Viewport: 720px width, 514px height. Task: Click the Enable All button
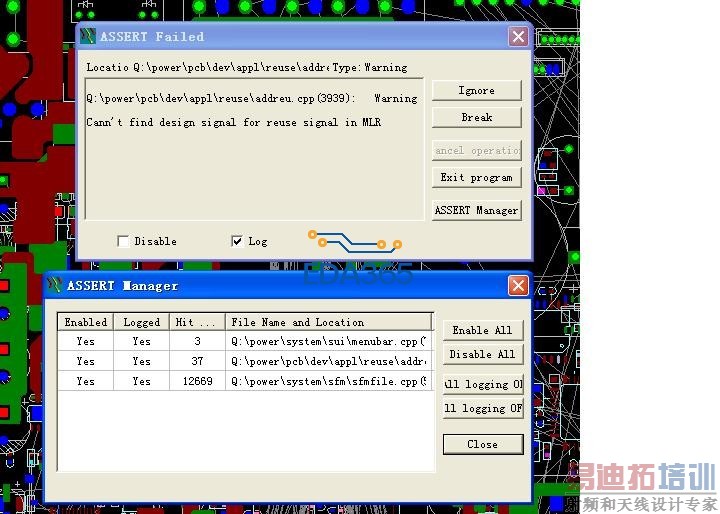point(483,330)
